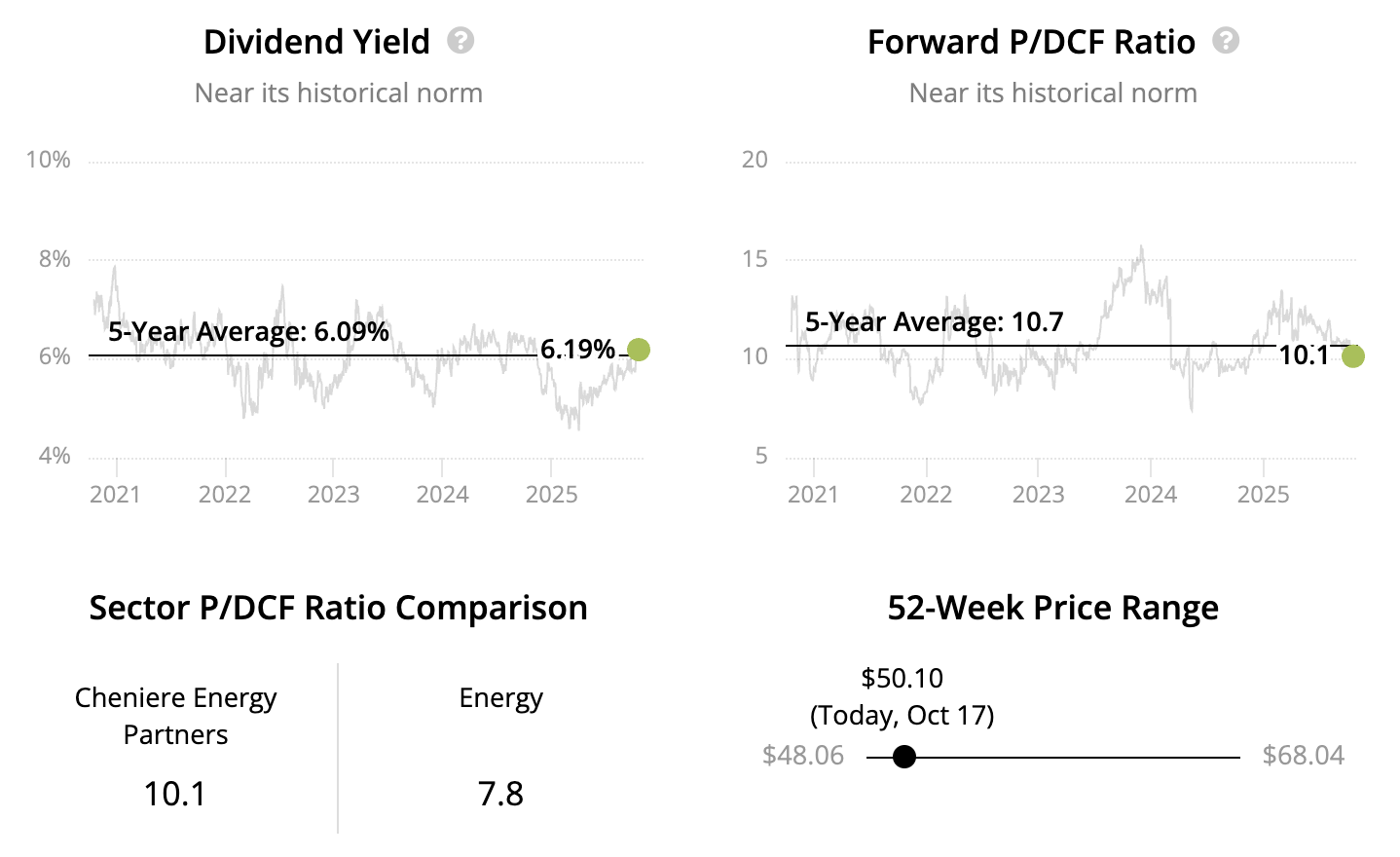Select the 5-Year Average 10.7 label
Image resolution: width=1400 pixels, height=857 pixels.
click(x=934, y=322)
